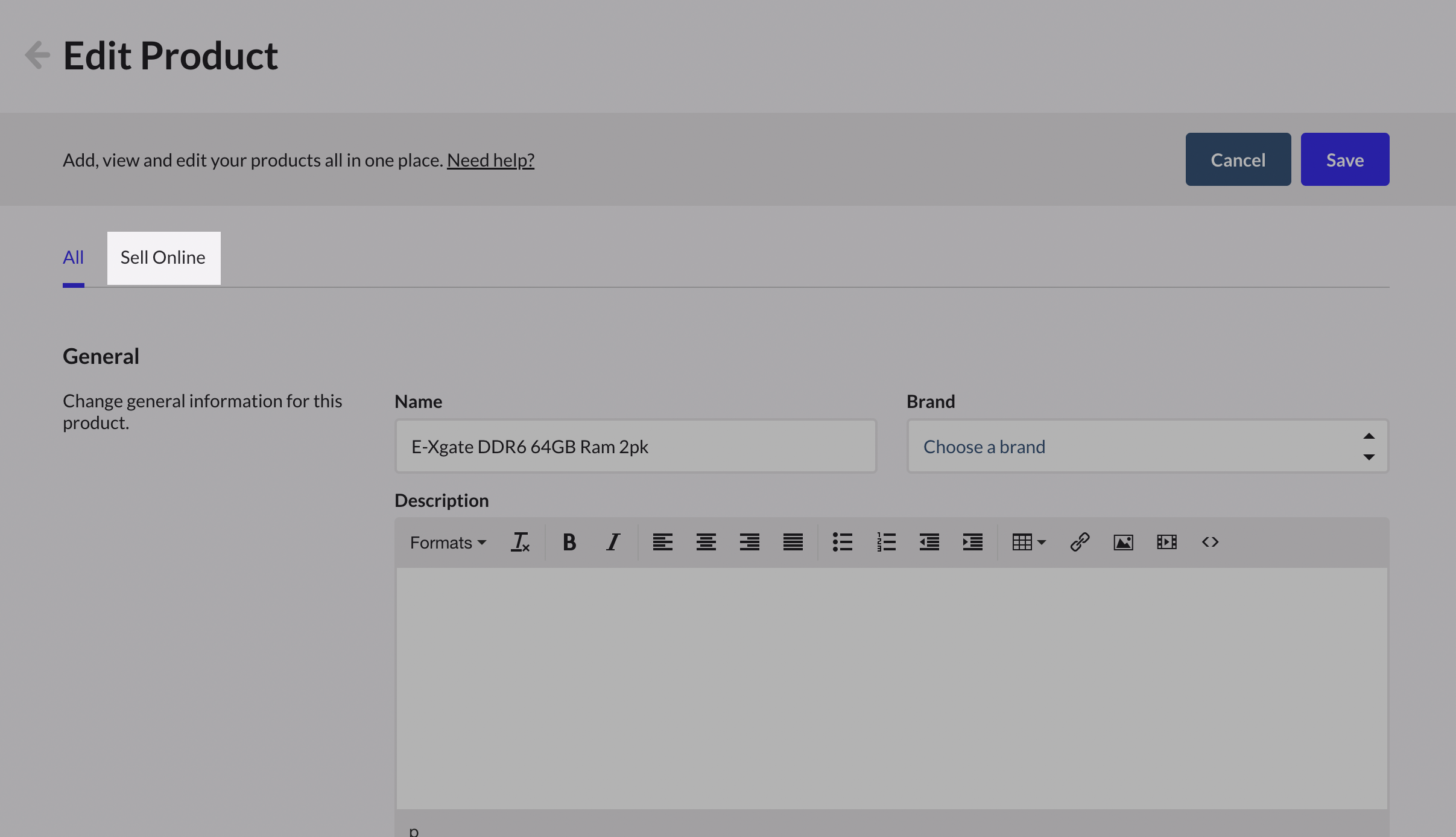The height and width of the screenshot is (837, 1456).
Task: Open the Formats dropdown menu
Action: 448,542
